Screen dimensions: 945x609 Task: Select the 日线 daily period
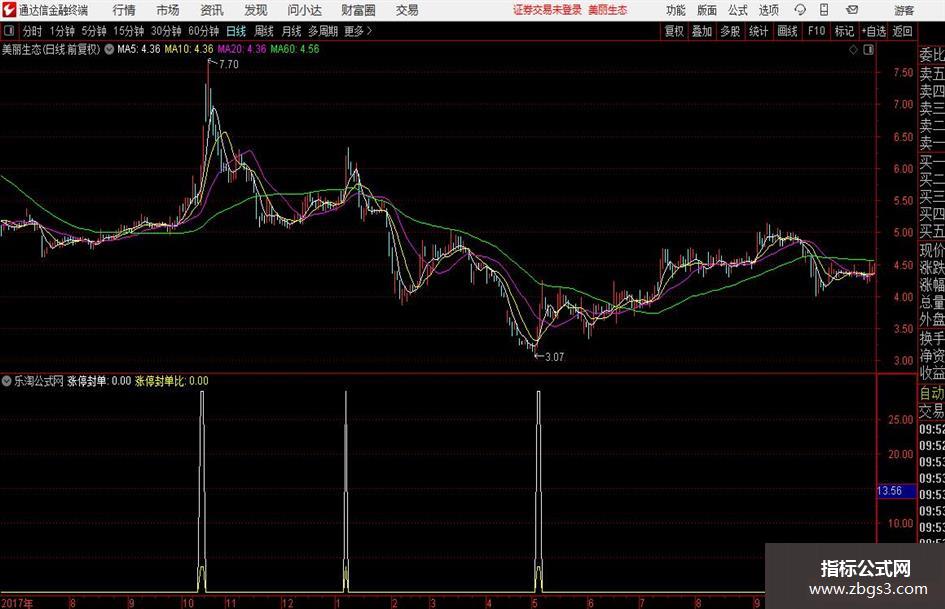tap(236, 31)
